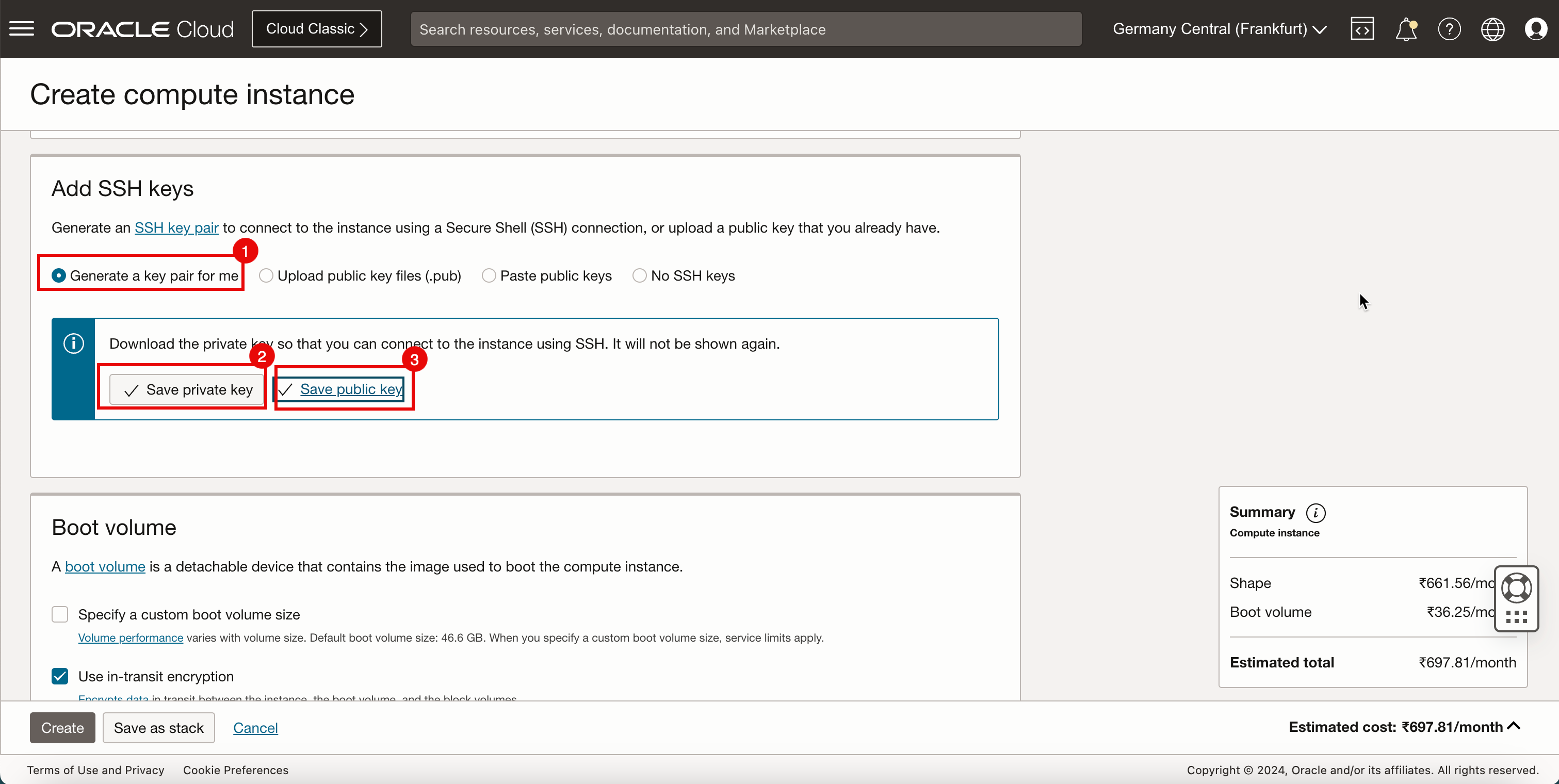
Task: Click the Summary info circle icon
Action: [1317, 512]
